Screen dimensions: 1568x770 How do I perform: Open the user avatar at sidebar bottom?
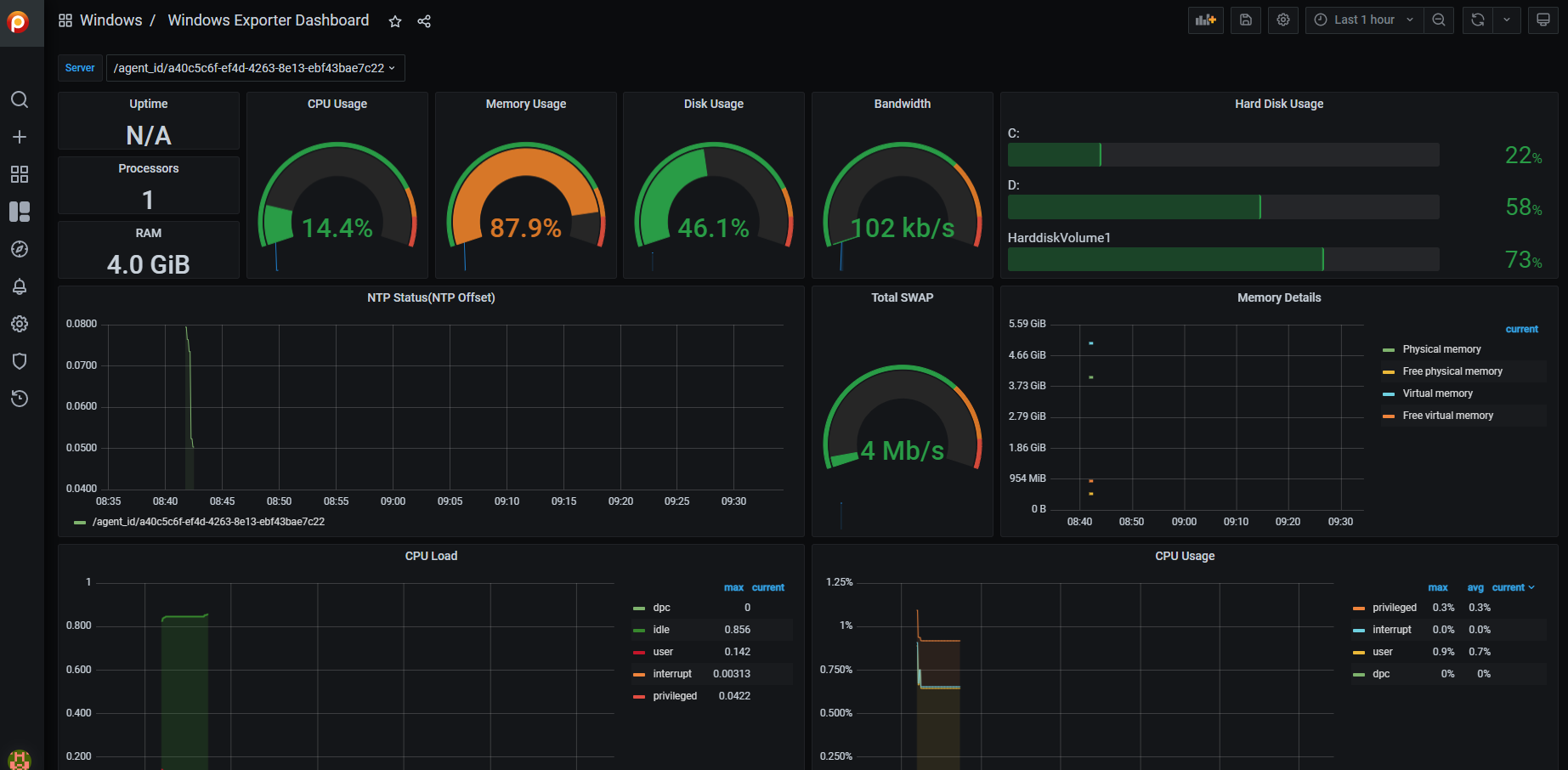click(20, 760)
